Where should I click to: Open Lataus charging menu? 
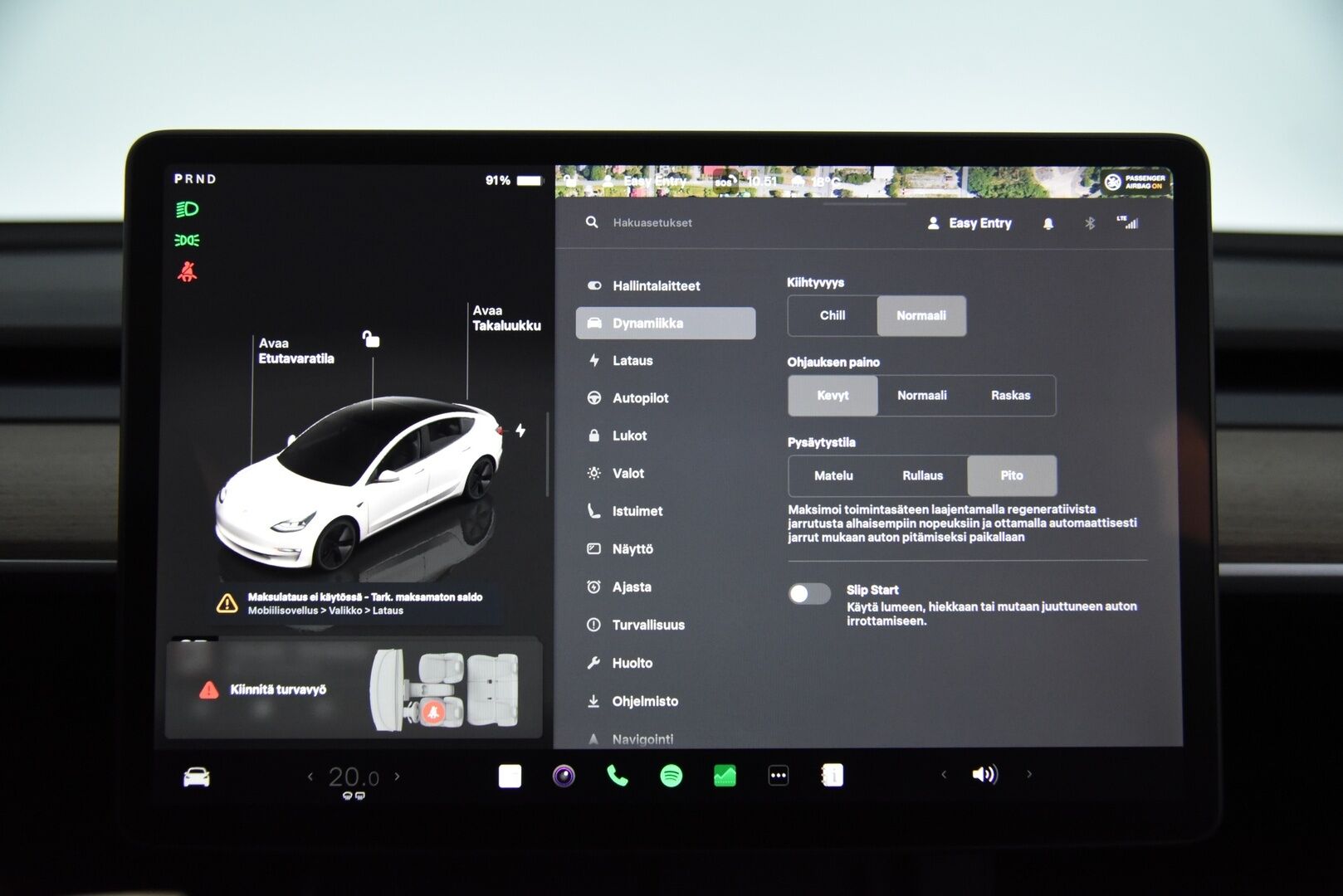click(x=666, y=360)
